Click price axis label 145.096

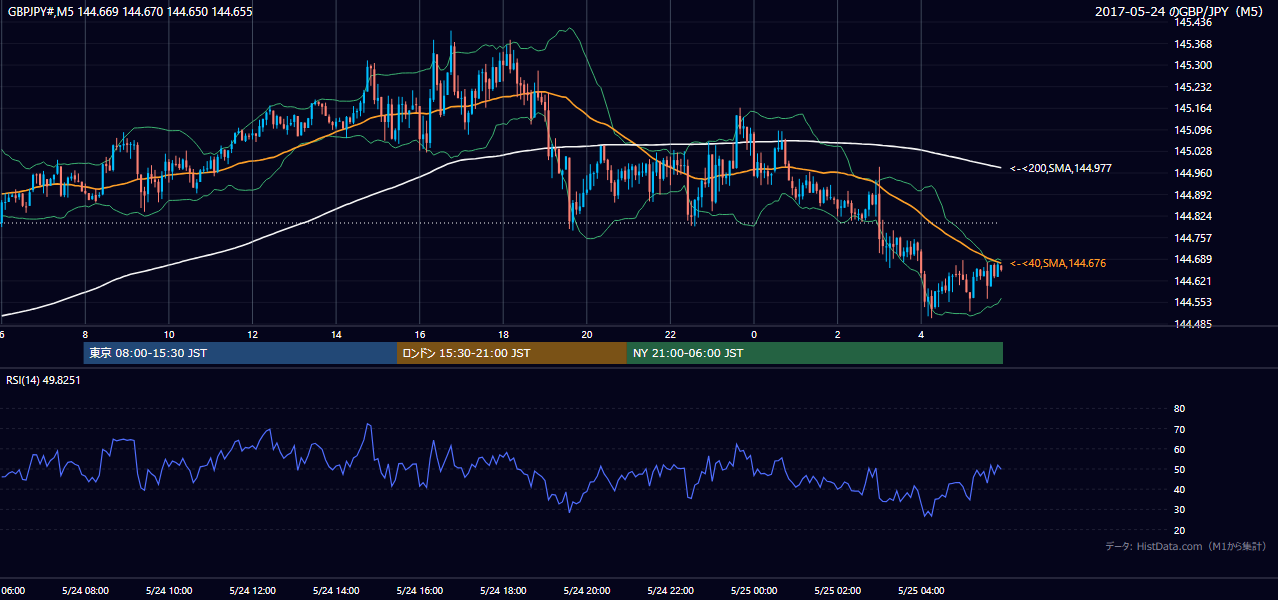[1192, 130]
